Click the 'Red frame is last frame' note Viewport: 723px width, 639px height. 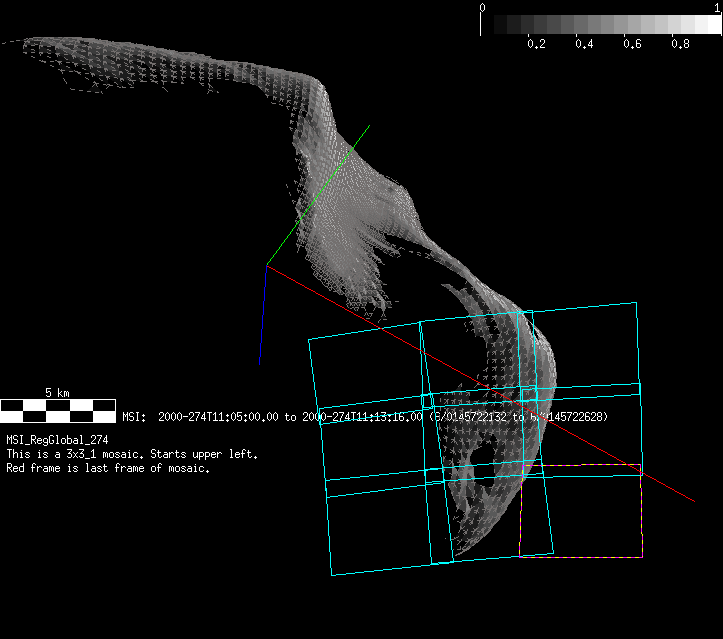[x=108, y=468]
